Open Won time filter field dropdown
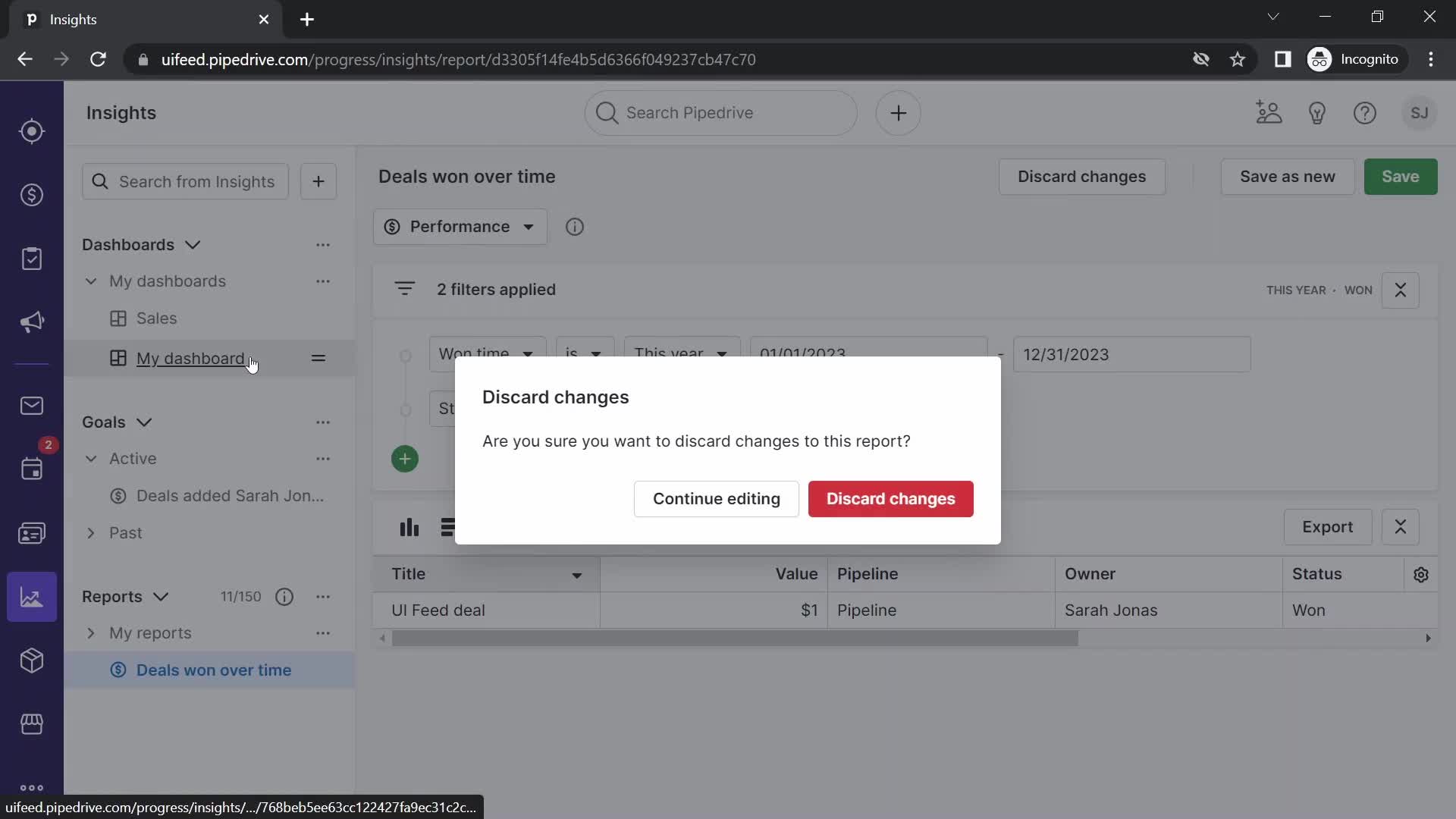 click(x=487, y=354)
